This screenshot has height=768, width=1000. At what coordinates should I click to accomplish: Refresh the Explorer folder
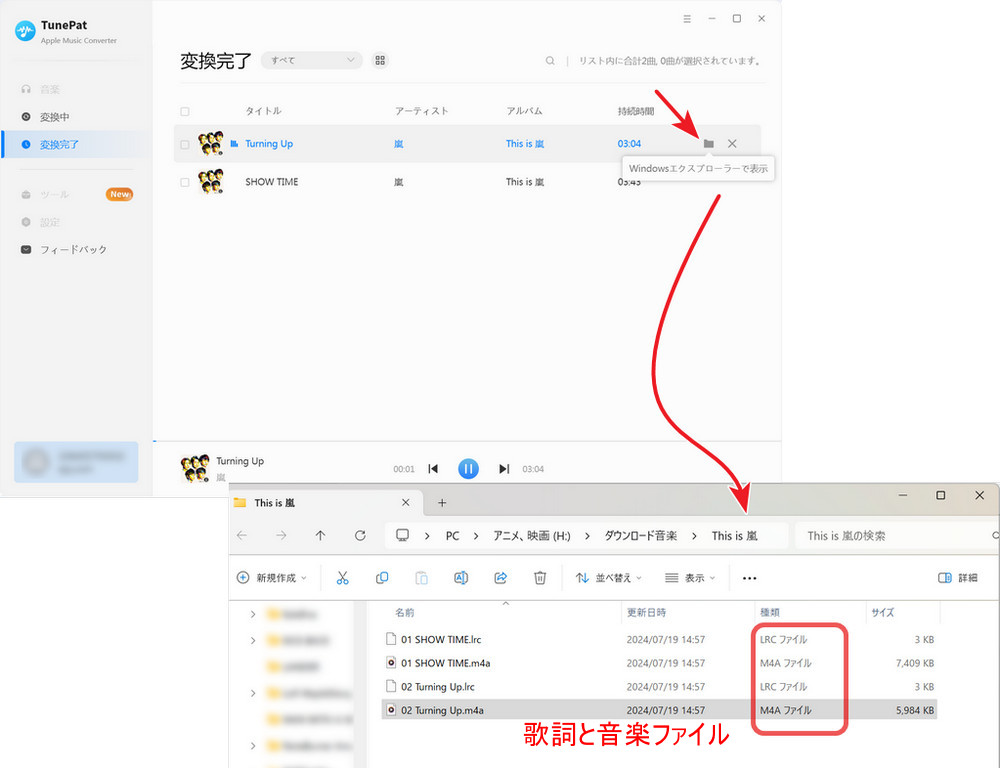pos(360,536)
